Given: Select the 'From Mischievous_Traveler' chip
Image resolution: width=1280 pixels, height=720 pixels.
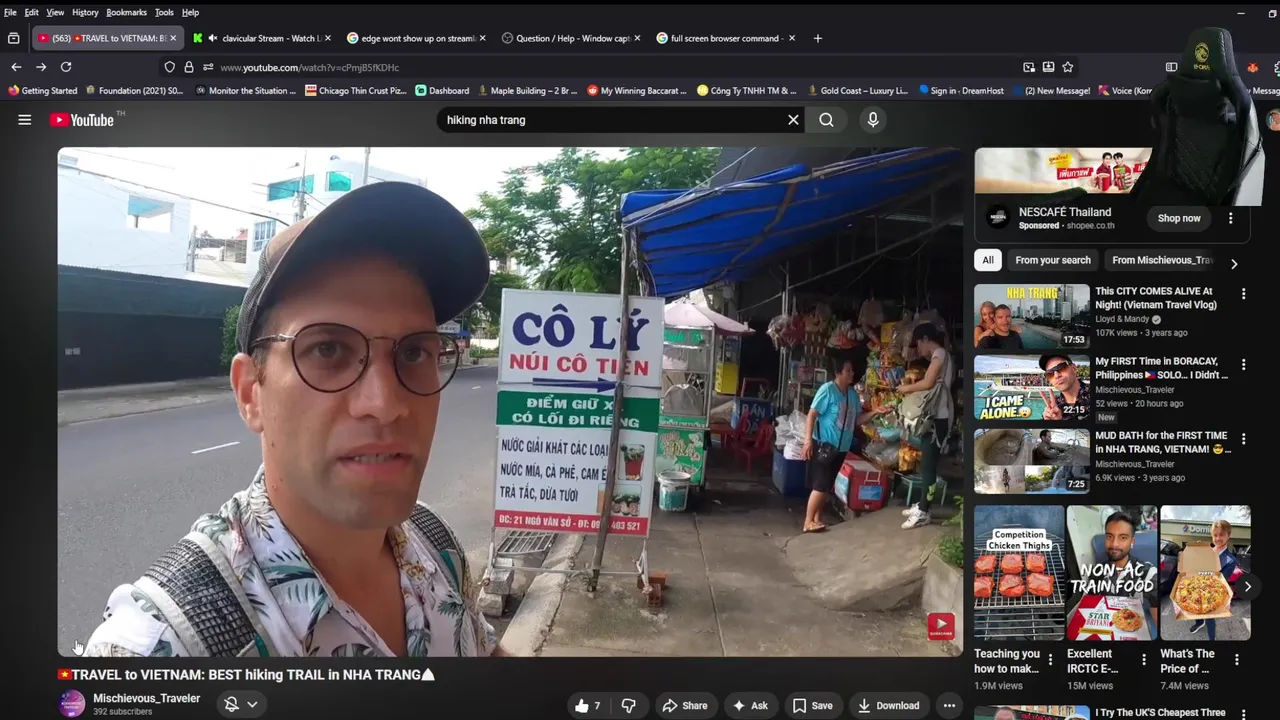Looking at the screenshot, I should (1162, 260).
